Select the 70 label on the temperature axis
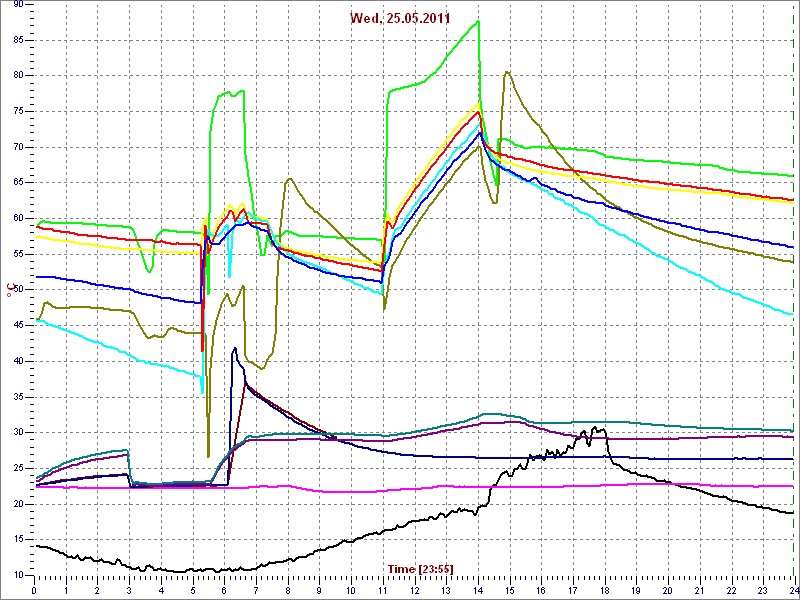 pos(17,147)
